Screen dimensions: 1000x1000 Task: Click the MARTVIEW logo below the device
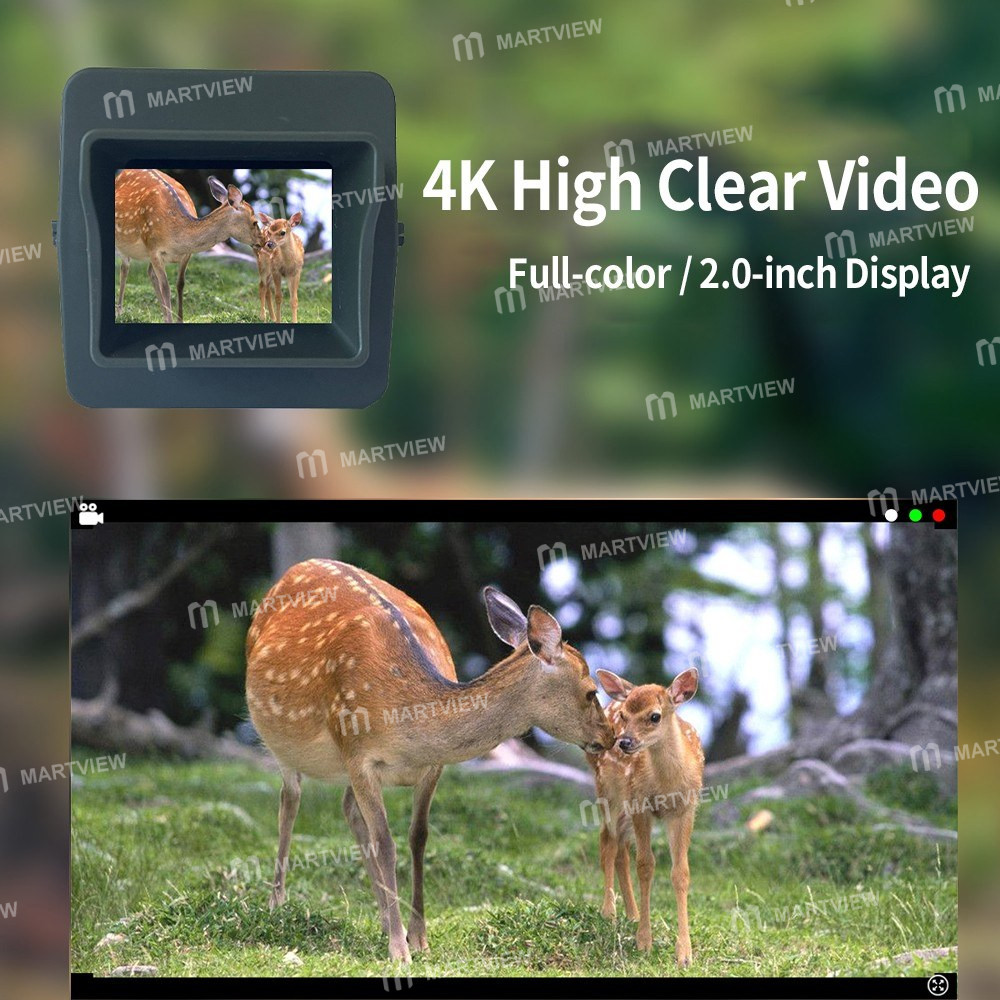[x=370, y=458]
